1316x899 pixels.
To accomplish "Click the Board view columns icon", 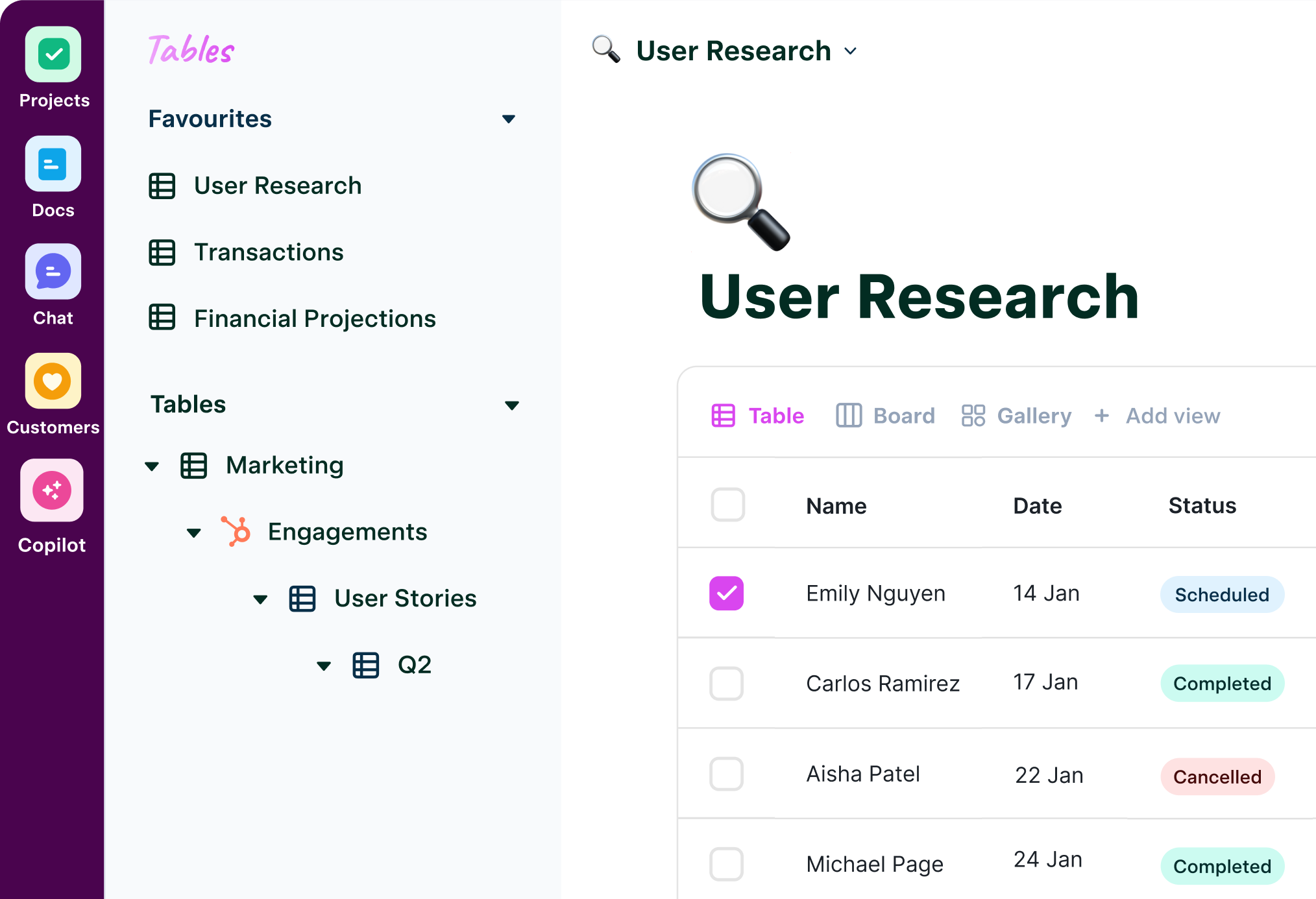I will pos(849,416).
